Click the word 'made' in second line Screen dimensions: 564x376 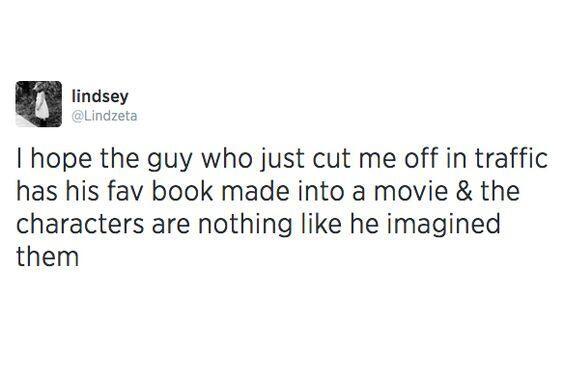click(255, 191)
